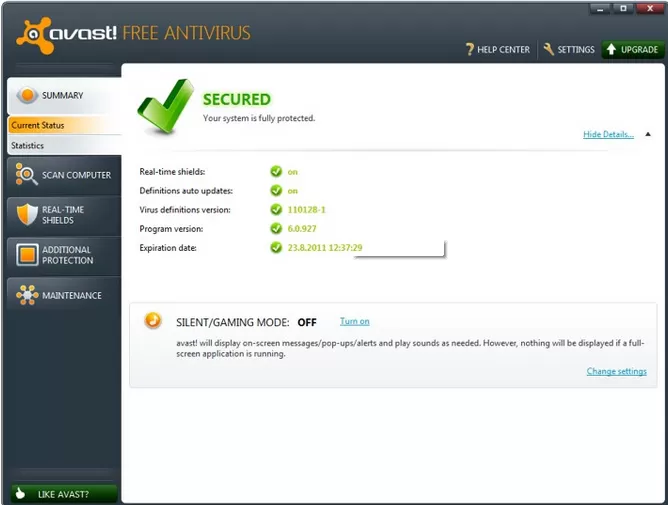The height and width of the screenshot is (505, 668).
Task: Open the Maintenance section
Action: pyautogui.click(x=64, y=295)
